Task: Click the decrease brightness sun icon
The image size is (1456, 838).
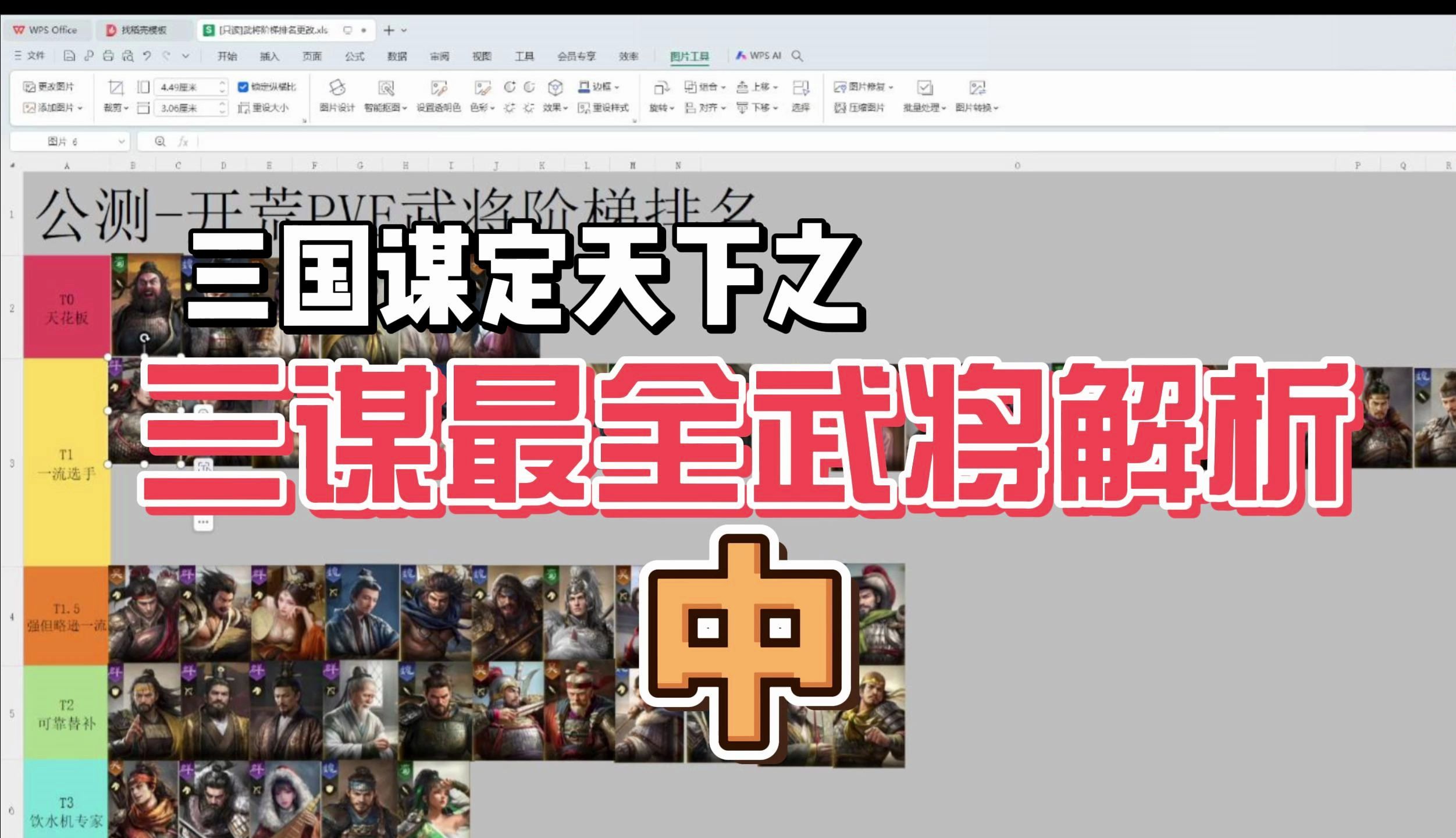Action: (529, 108)
